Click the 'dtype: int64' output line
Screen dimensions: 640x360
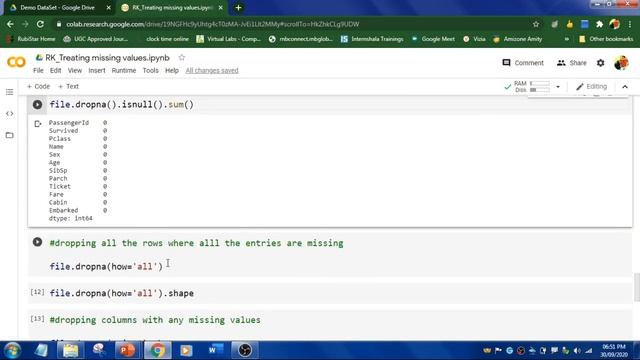pyautogui.click(x=71, y=218)
